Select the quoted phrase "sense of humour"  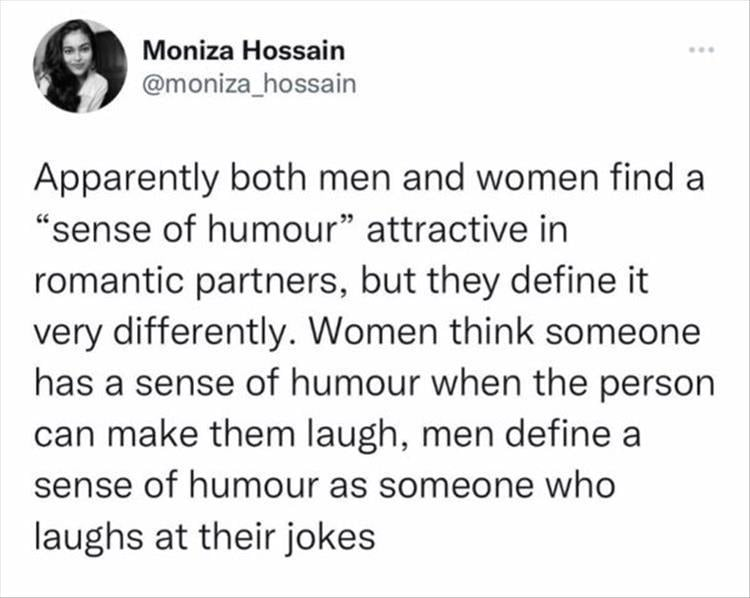click(x=195, y=229)
